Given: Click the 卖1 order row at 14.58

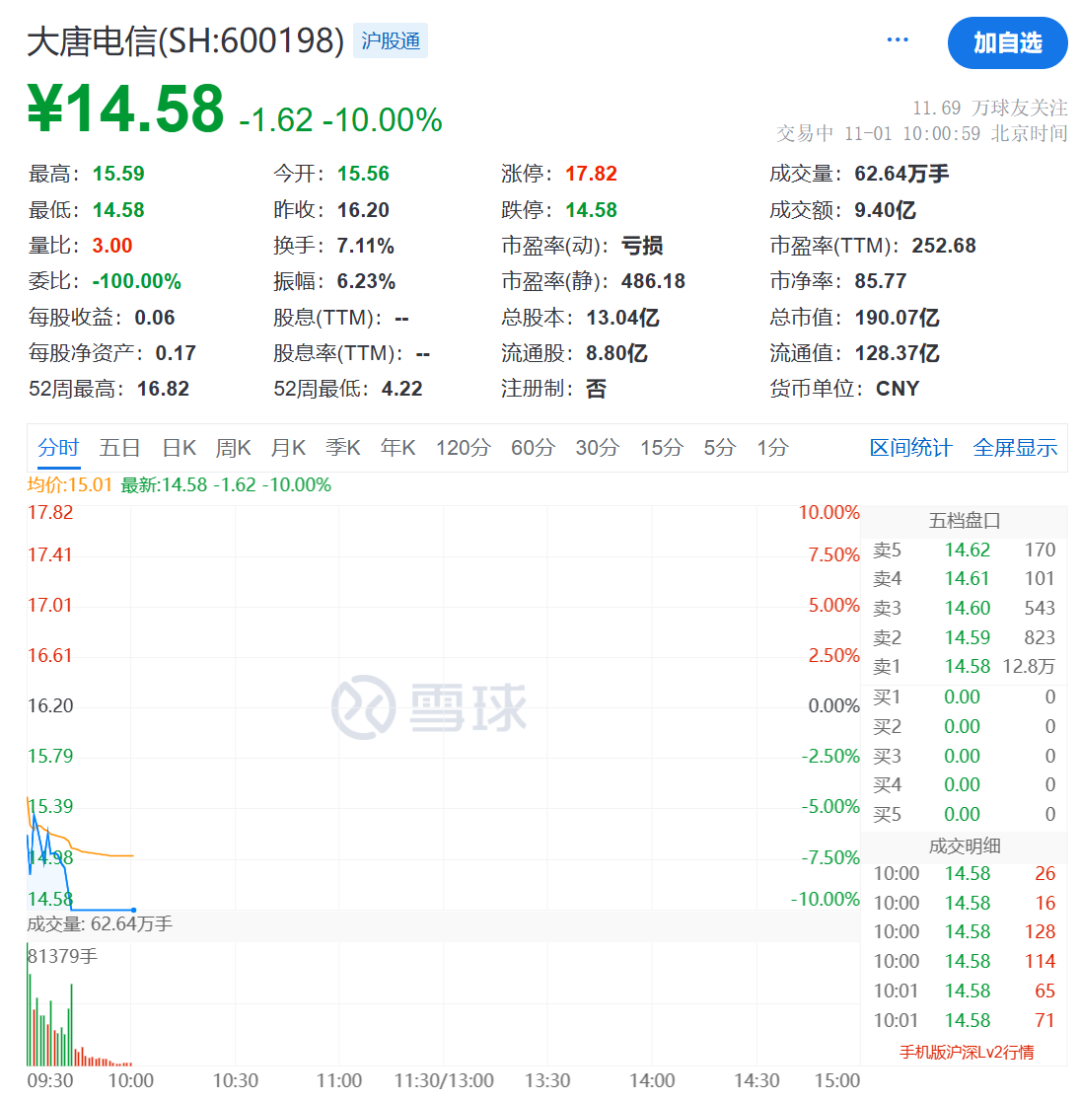Looking at the screenshot, I should click(965, 666).
